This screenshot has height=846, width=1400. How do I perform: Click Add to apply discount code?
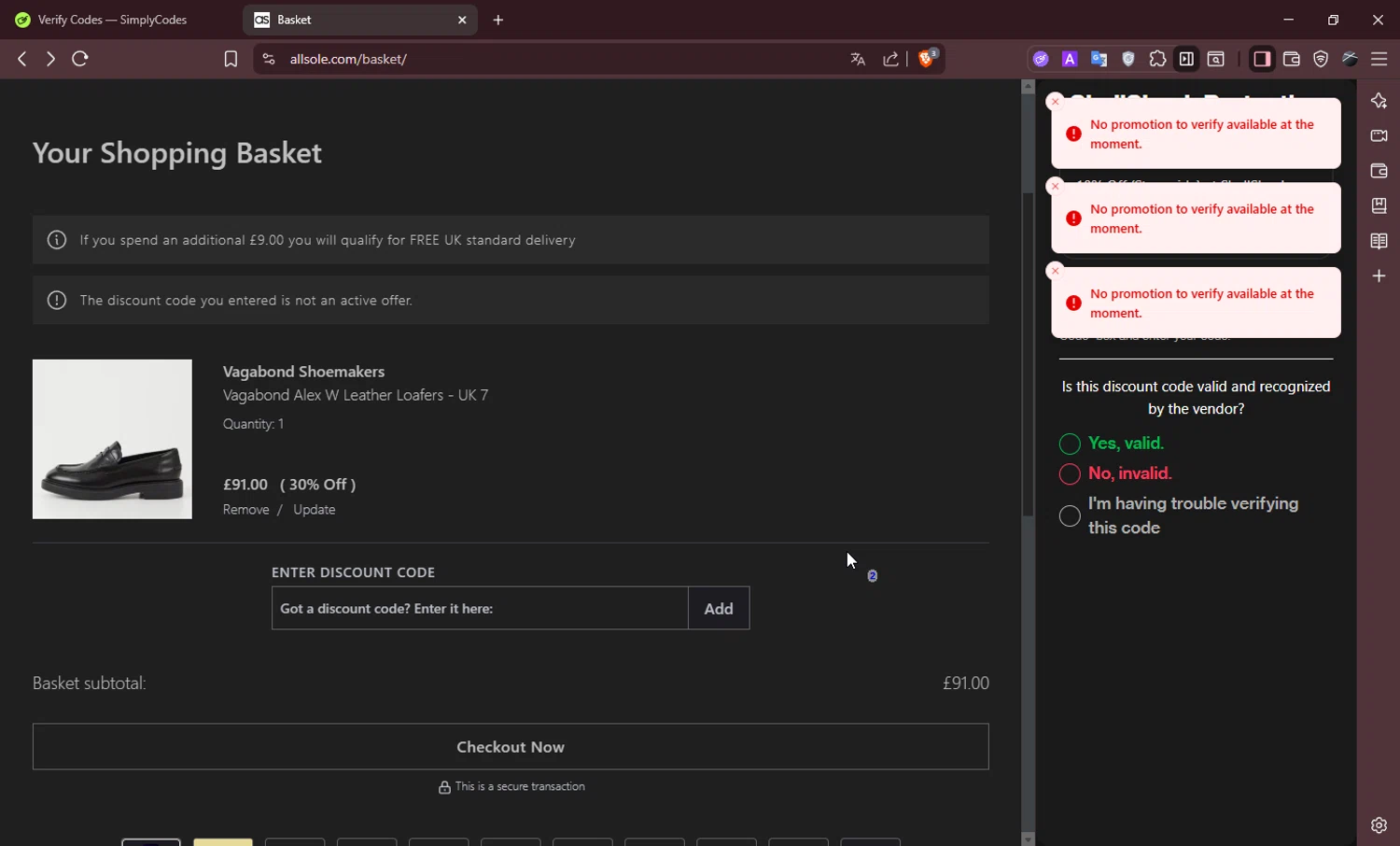(x=719, y=608)
